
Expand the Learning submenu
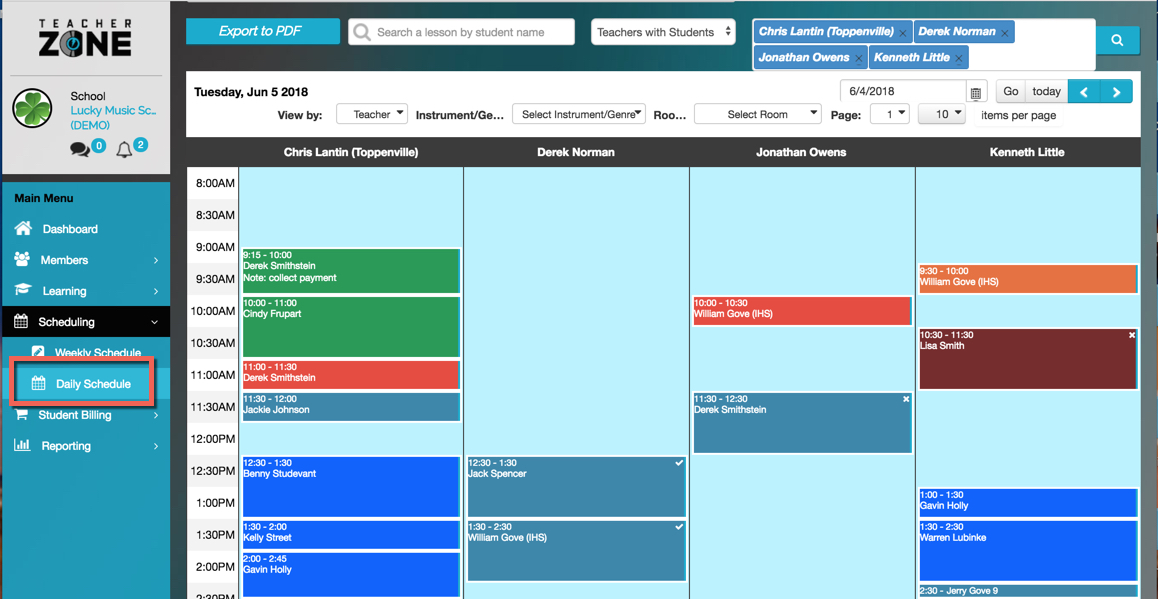pos(156,291)
